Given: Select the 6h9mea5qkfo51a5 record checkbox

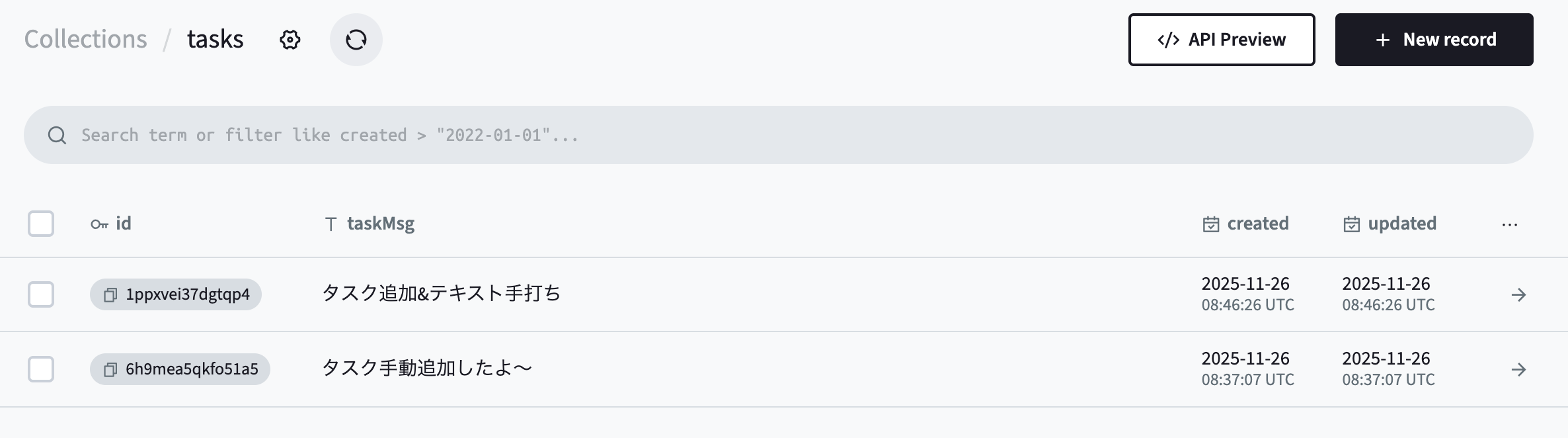Looking at the screenshot, I should [41, 369].
